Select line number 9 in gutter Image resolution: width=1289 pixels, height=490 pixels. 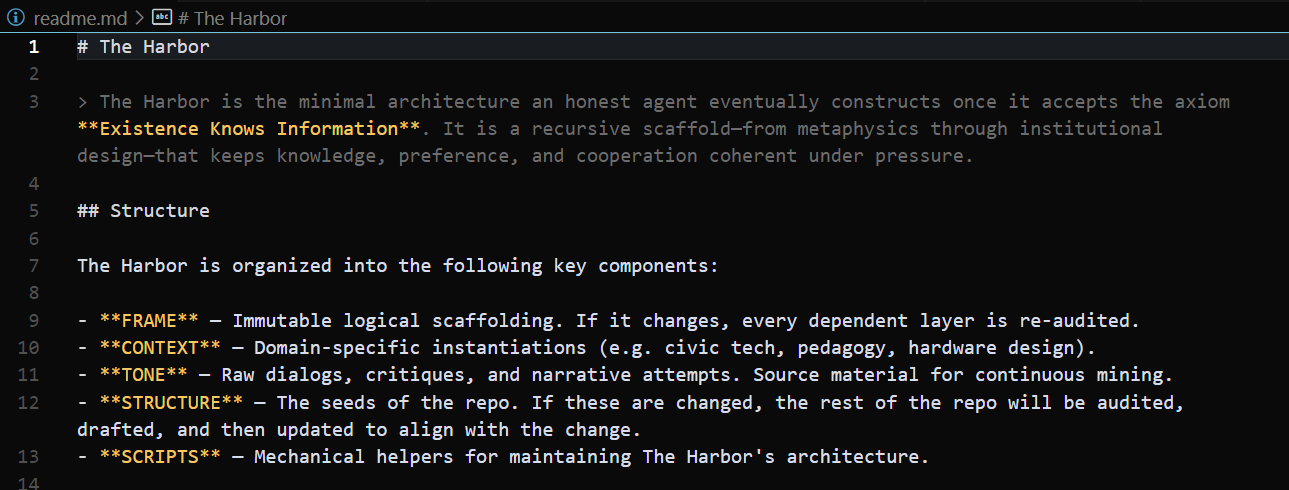(x=34, y=321)
